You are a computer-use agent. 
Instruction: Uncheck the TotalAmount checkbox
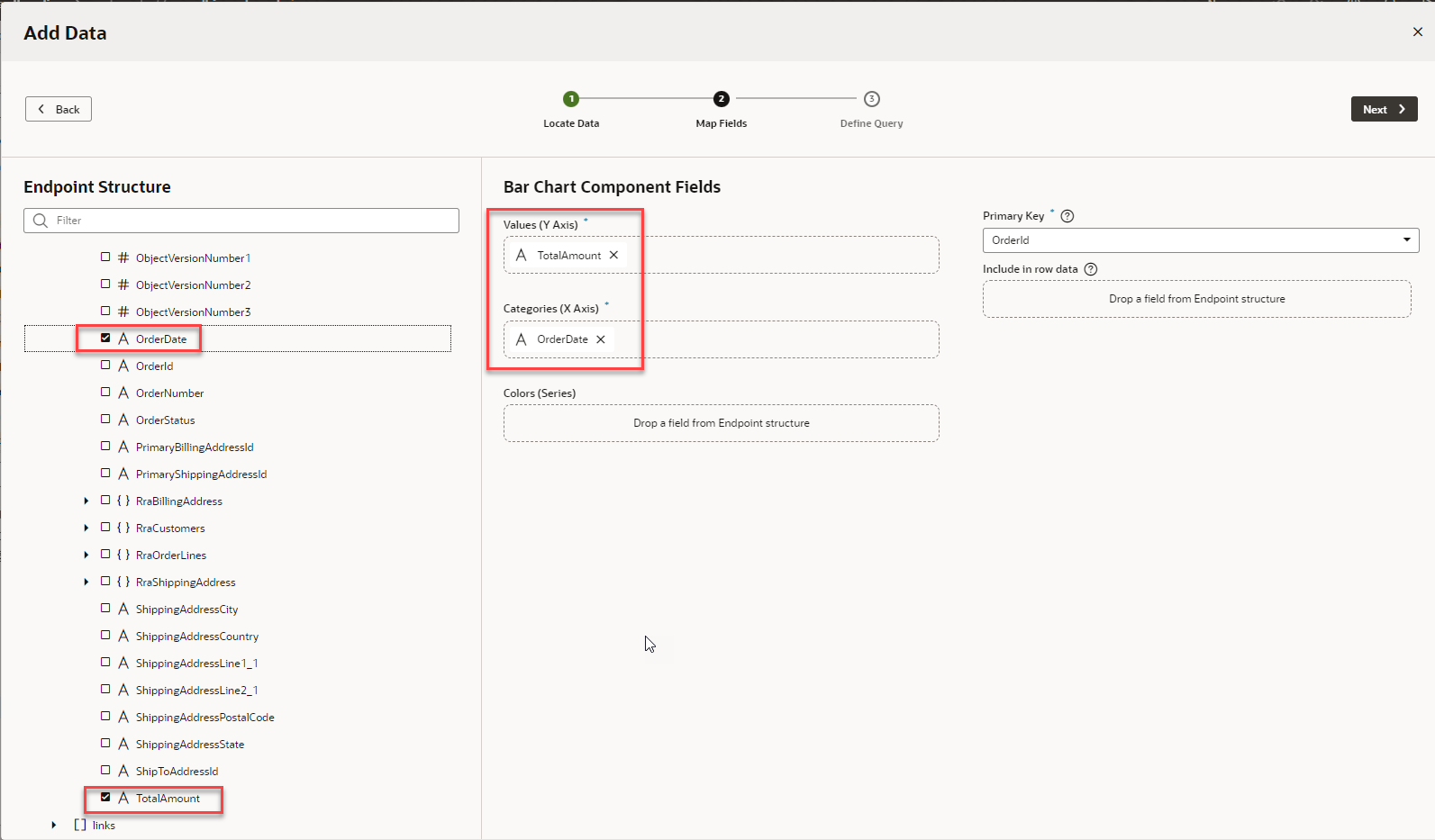coord(105,798)
